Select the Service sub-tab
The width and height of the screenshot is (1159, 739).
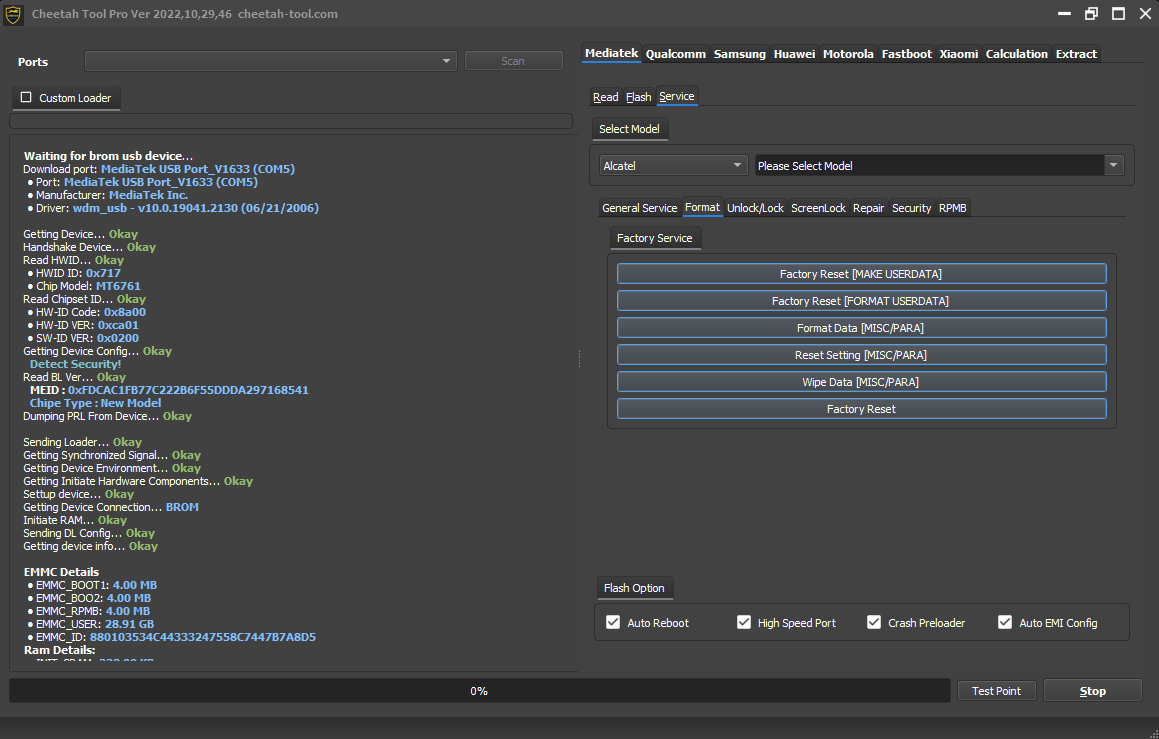tap(676, 96)
